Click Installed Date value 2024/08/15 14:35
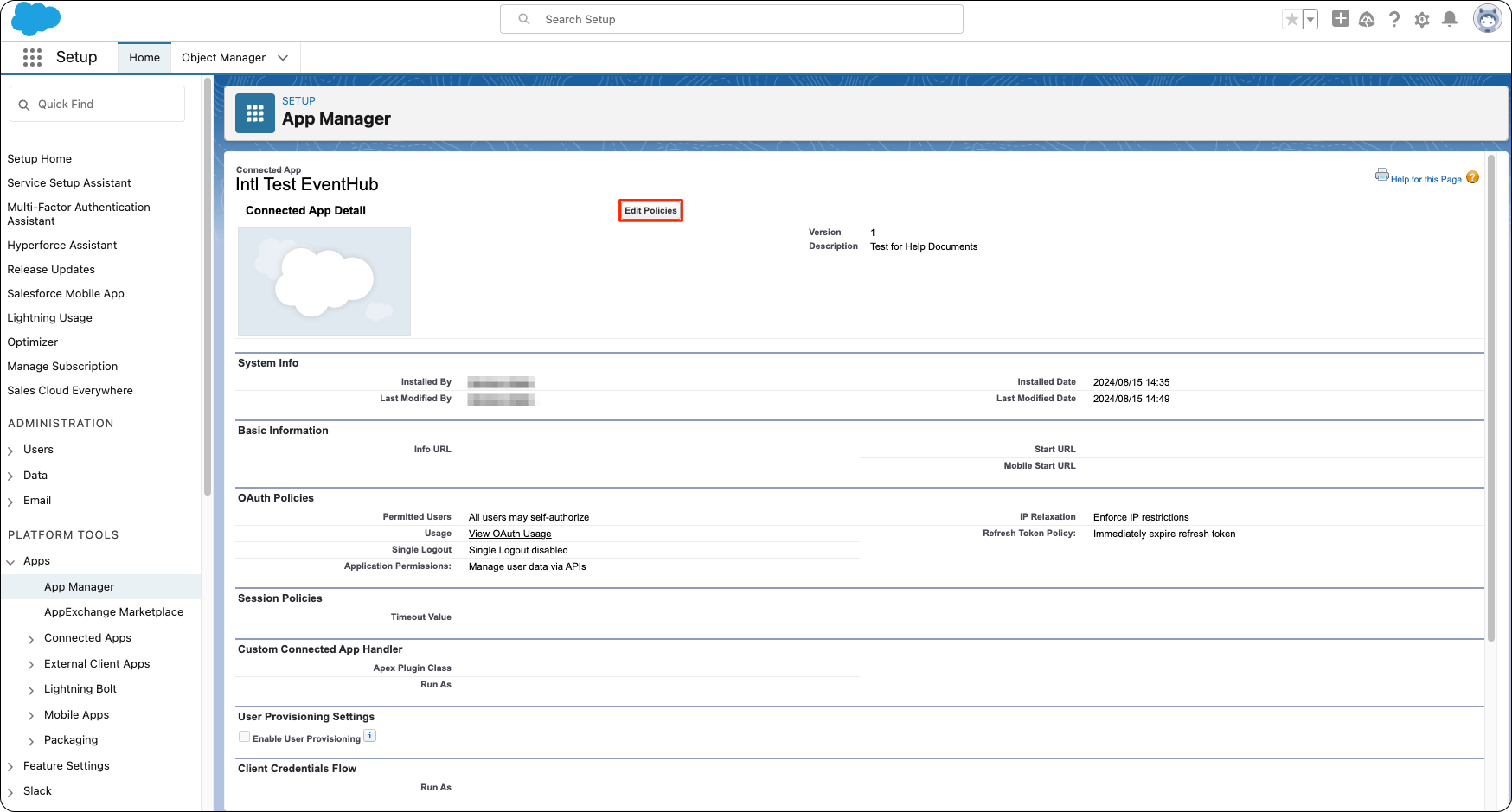This screenshot has height=812, width=1512. coord(1131,382)
